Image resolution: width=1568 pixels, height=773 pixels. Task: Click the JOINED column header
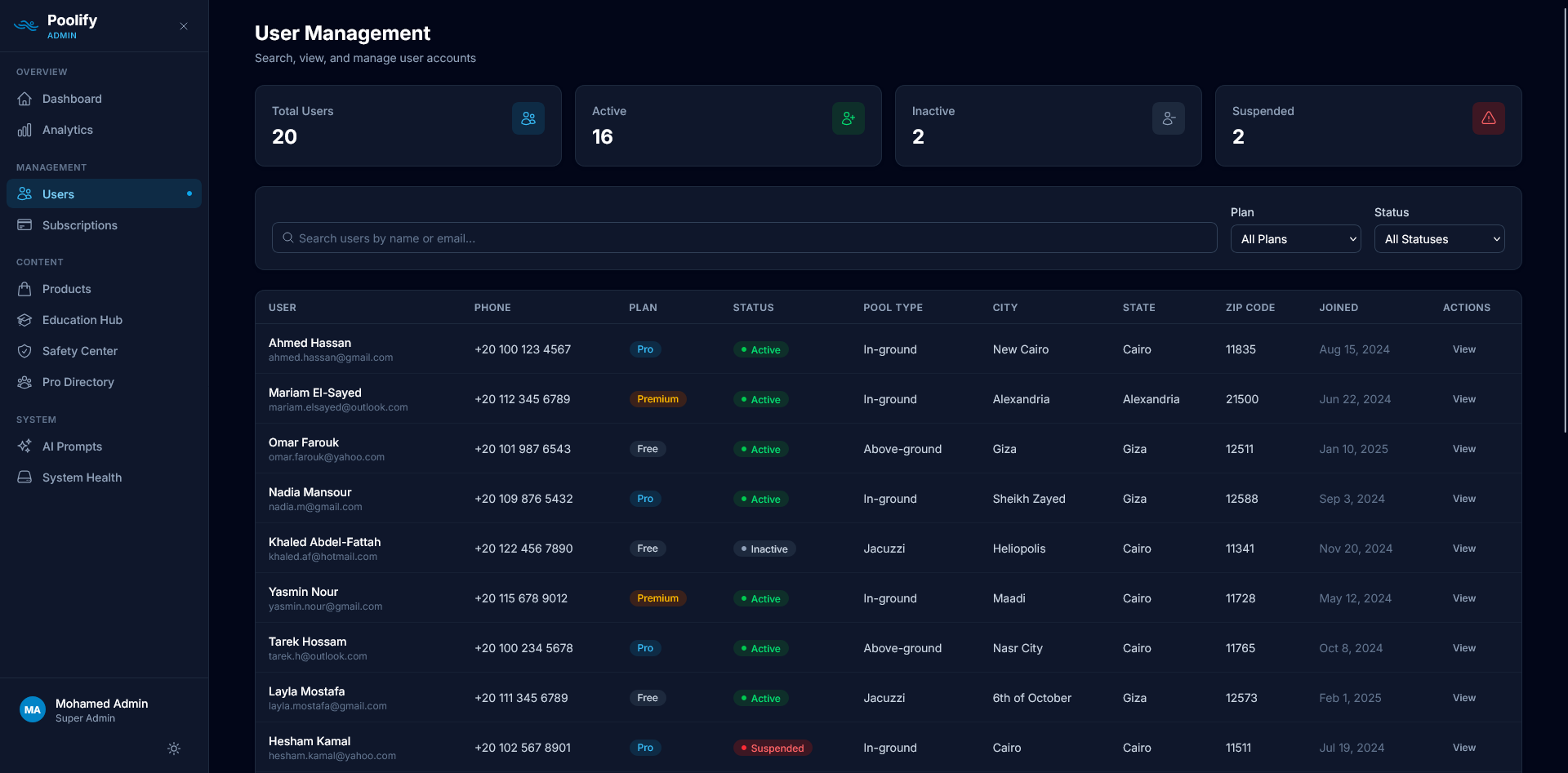point(1339,308)
